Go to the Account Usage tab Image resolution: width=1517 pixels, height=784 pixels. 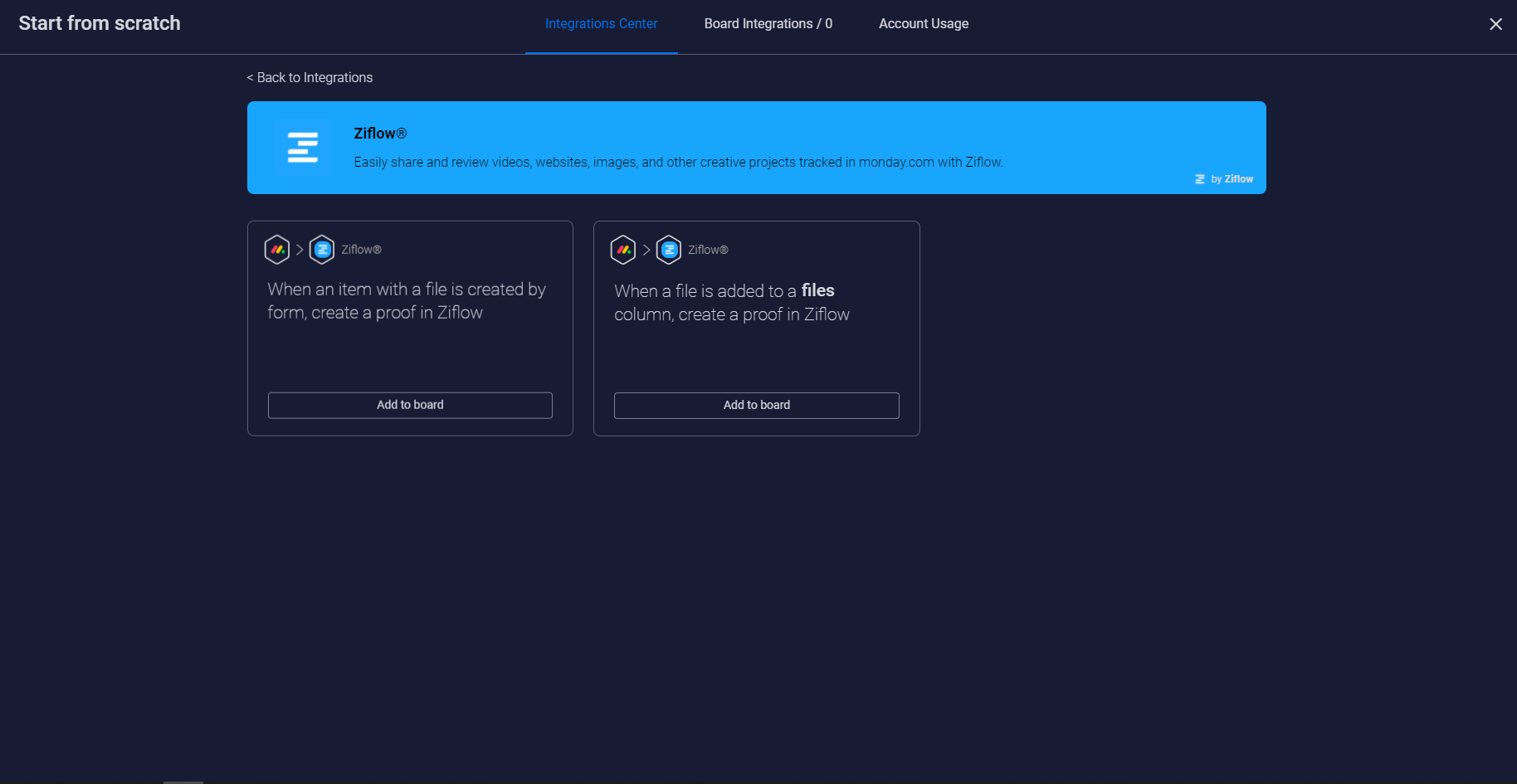923,24
